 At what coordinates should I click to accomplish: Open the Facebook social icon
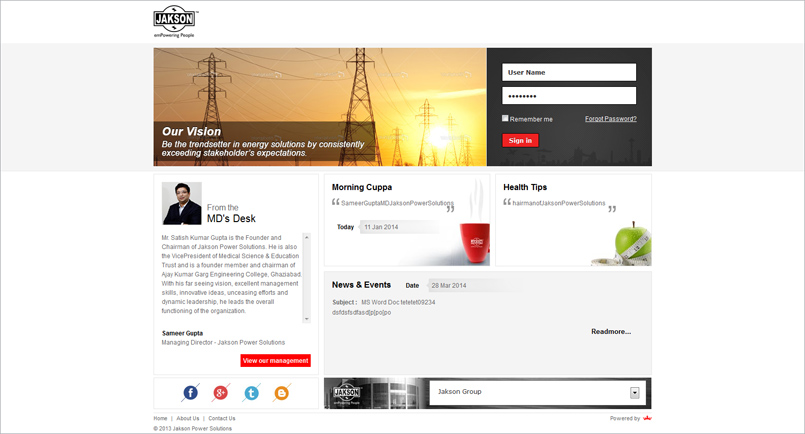[190, 393]
